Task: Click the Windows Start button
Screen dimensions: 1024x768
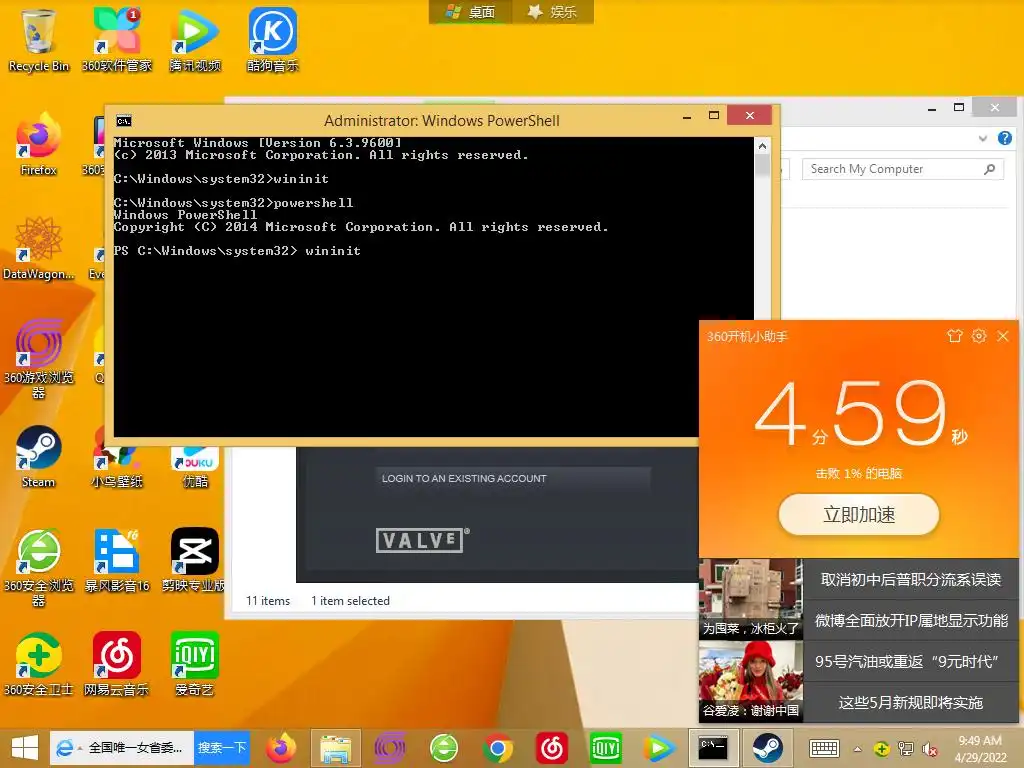Action: point(24,748)
